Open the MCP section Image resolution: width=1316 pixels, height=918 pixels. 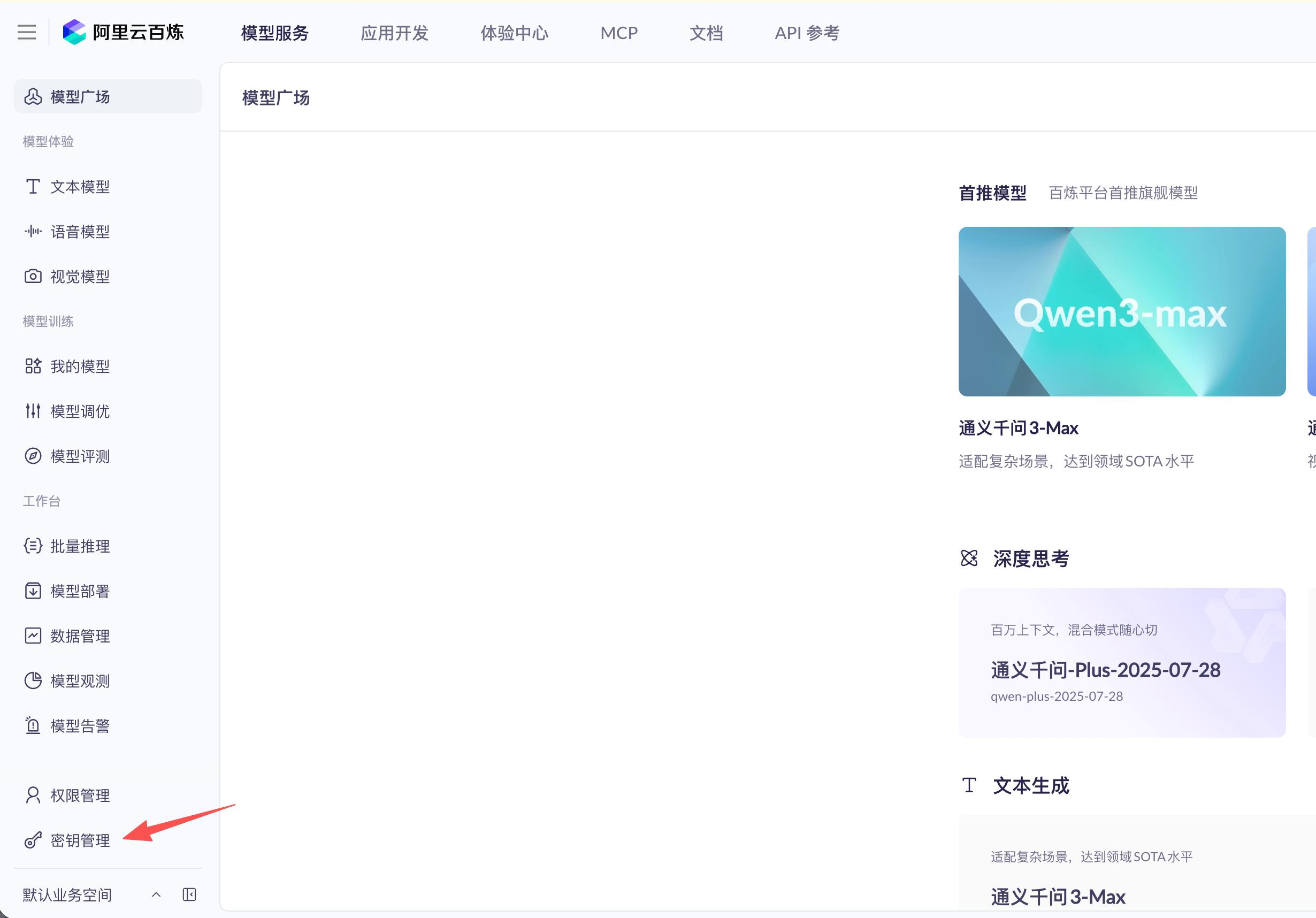tap(618, 33)
